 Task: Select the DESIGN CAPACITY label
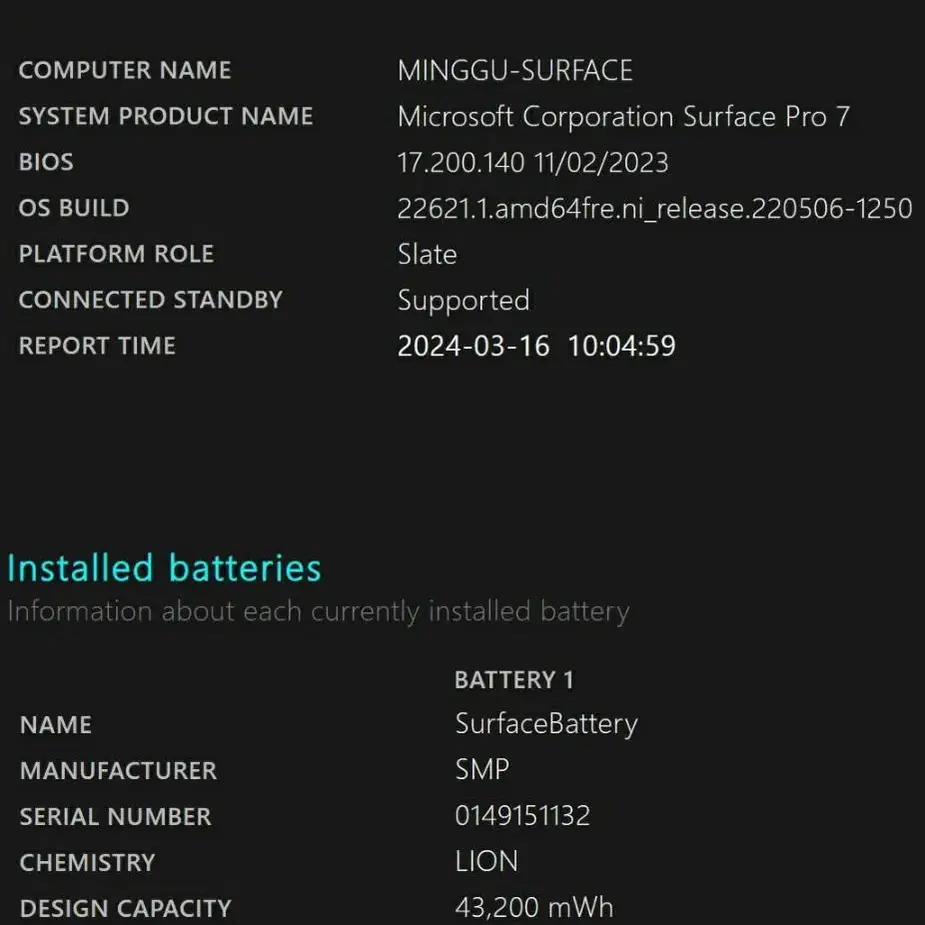click(x=126, y=908)
